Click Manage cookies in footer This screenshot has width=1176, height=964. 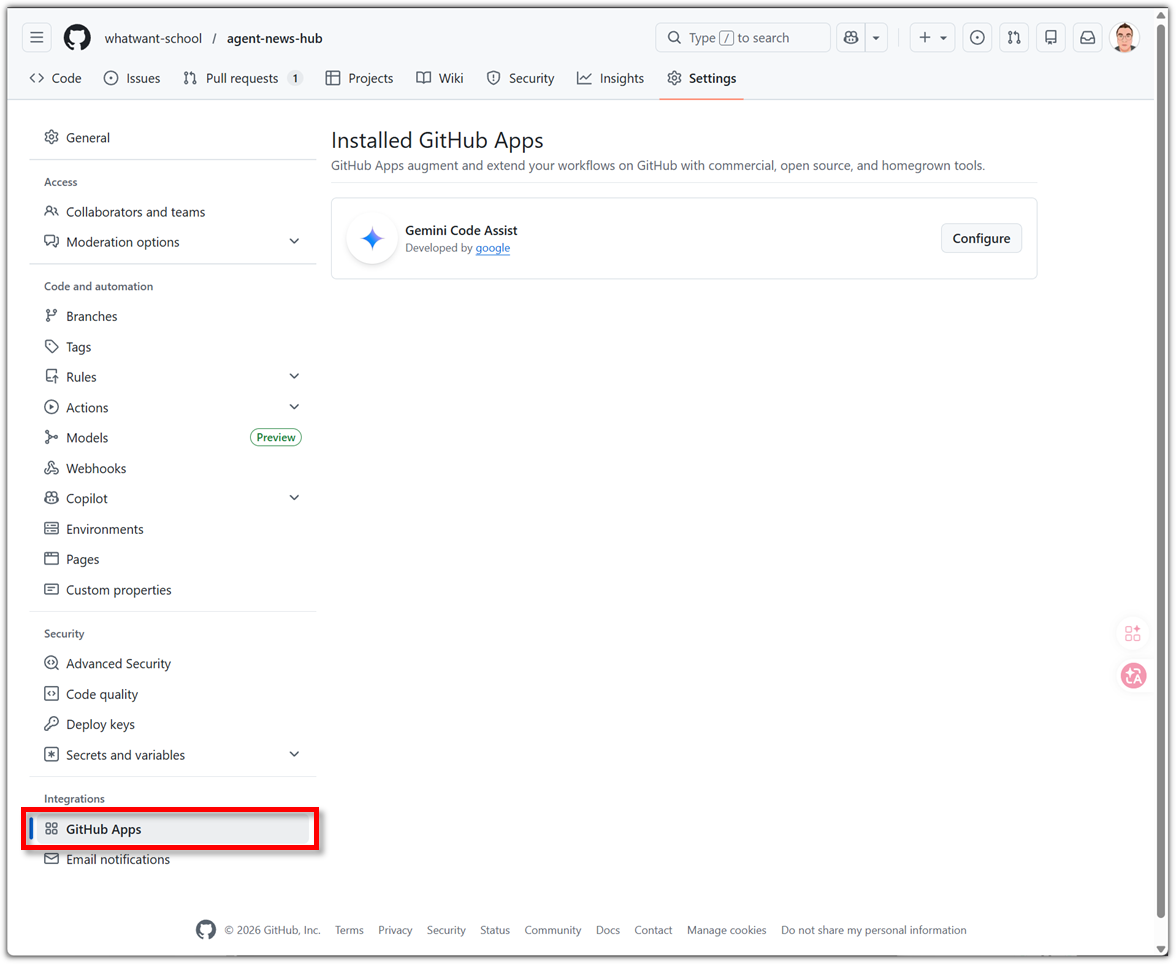coord(727,930)
